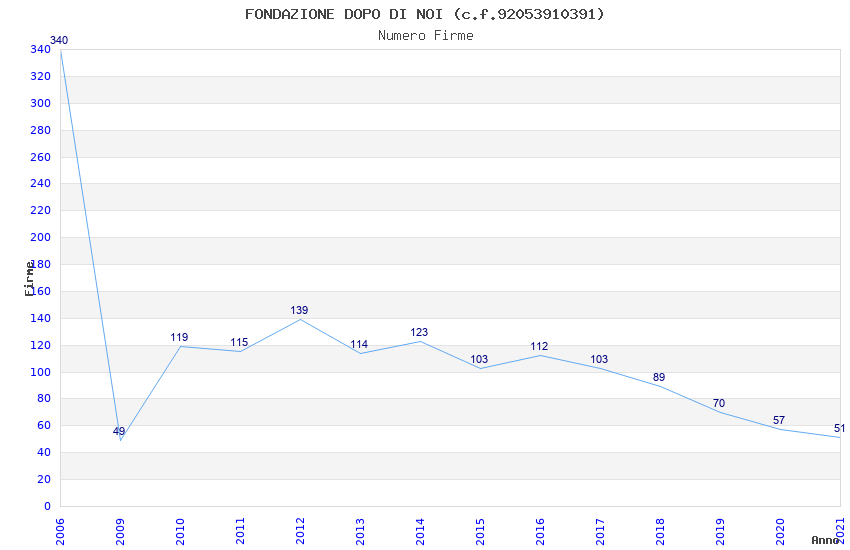850x550 pixels.
Task: Click the Anno x-axis title
Action: click(825, 540)
